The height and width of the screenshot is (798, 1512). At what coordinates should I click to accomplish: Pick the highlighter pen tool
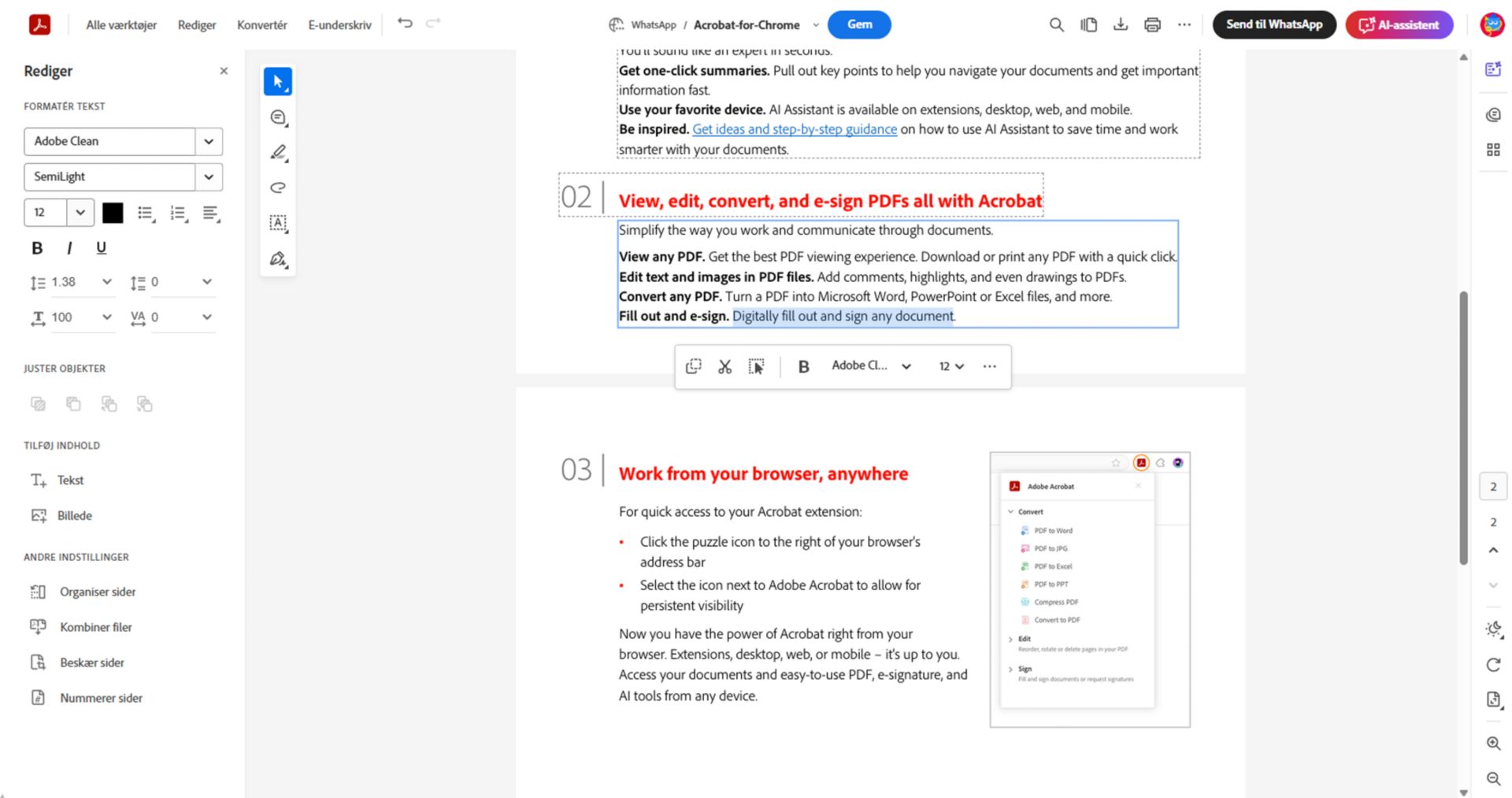pyautogui.click(x=278, y=152)
